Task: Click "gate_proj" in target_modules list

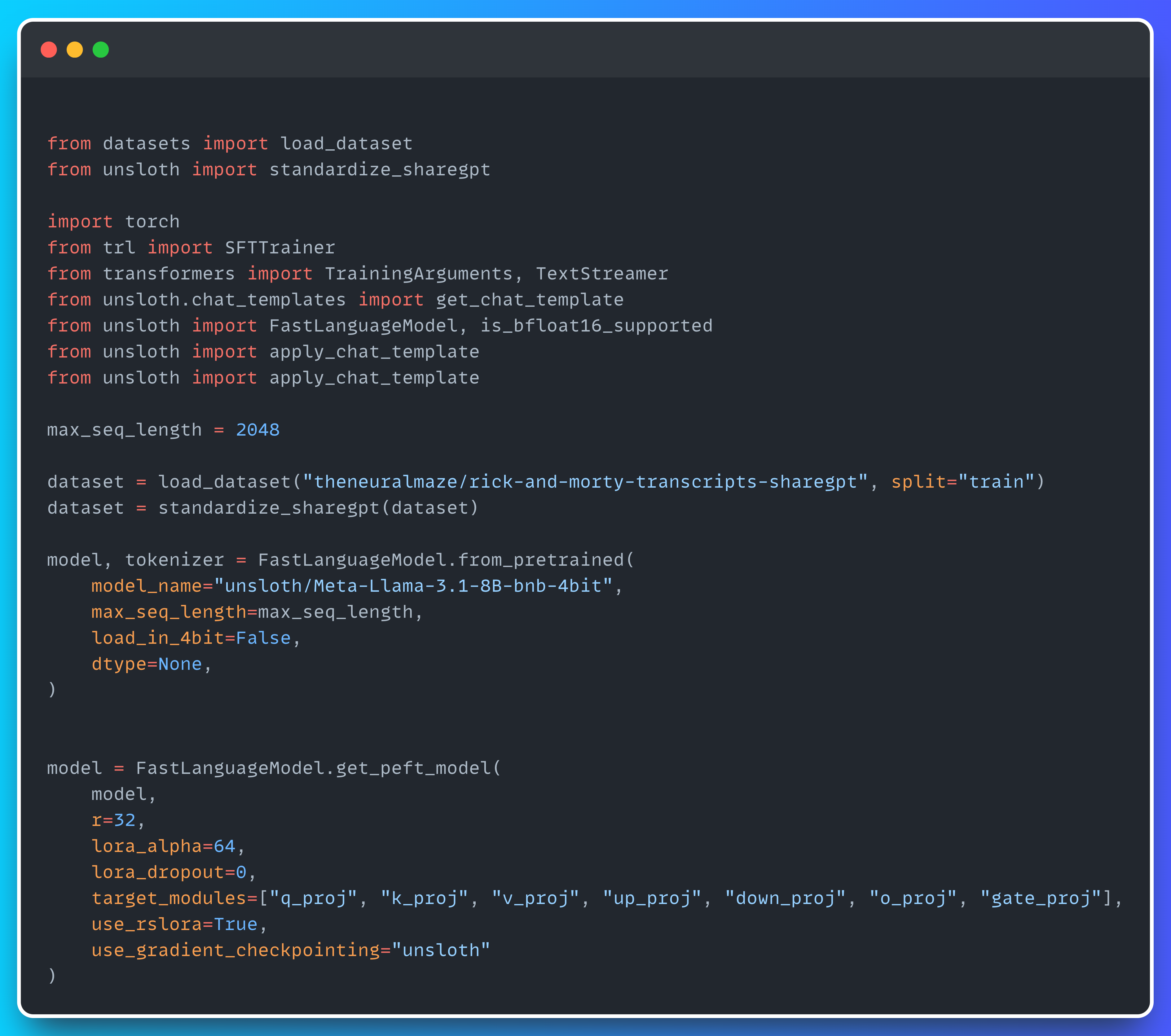Action: [1040, 898]
